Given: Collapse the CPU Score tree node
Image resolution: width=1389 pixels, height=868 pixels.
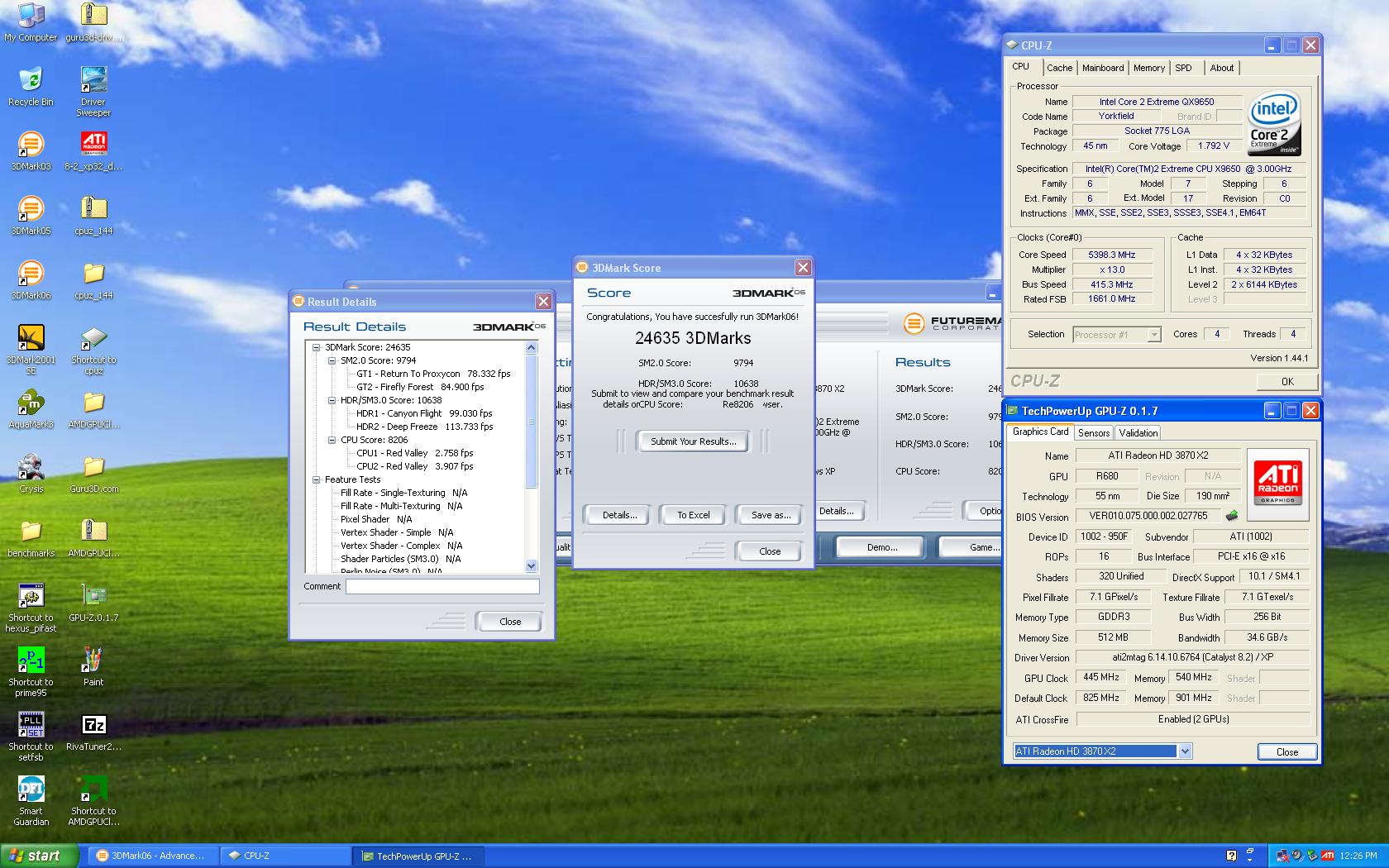Looking at the screenshot, I should point(332,440).
